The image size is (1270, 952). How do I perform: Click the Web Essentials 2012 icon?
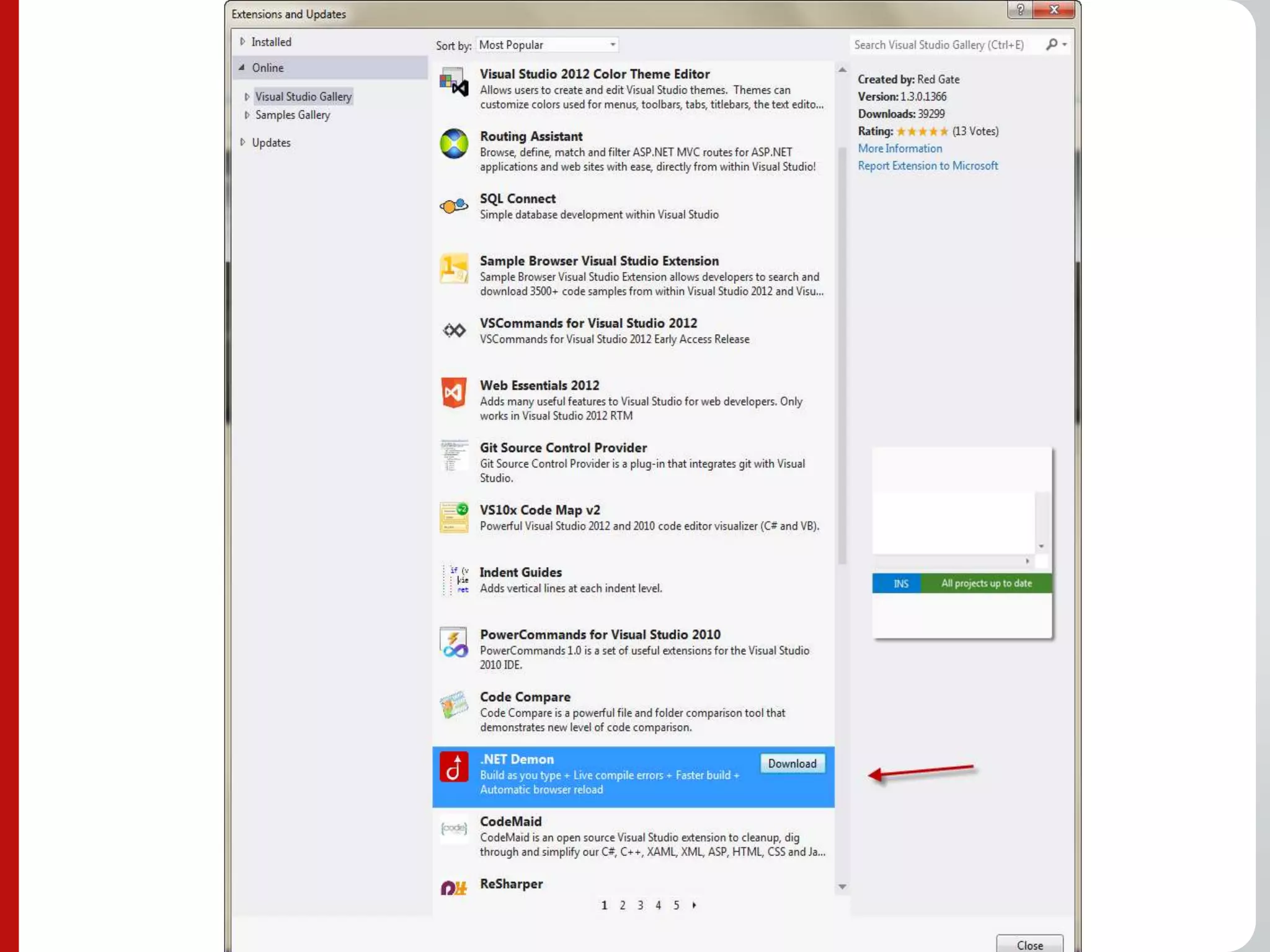453,392
